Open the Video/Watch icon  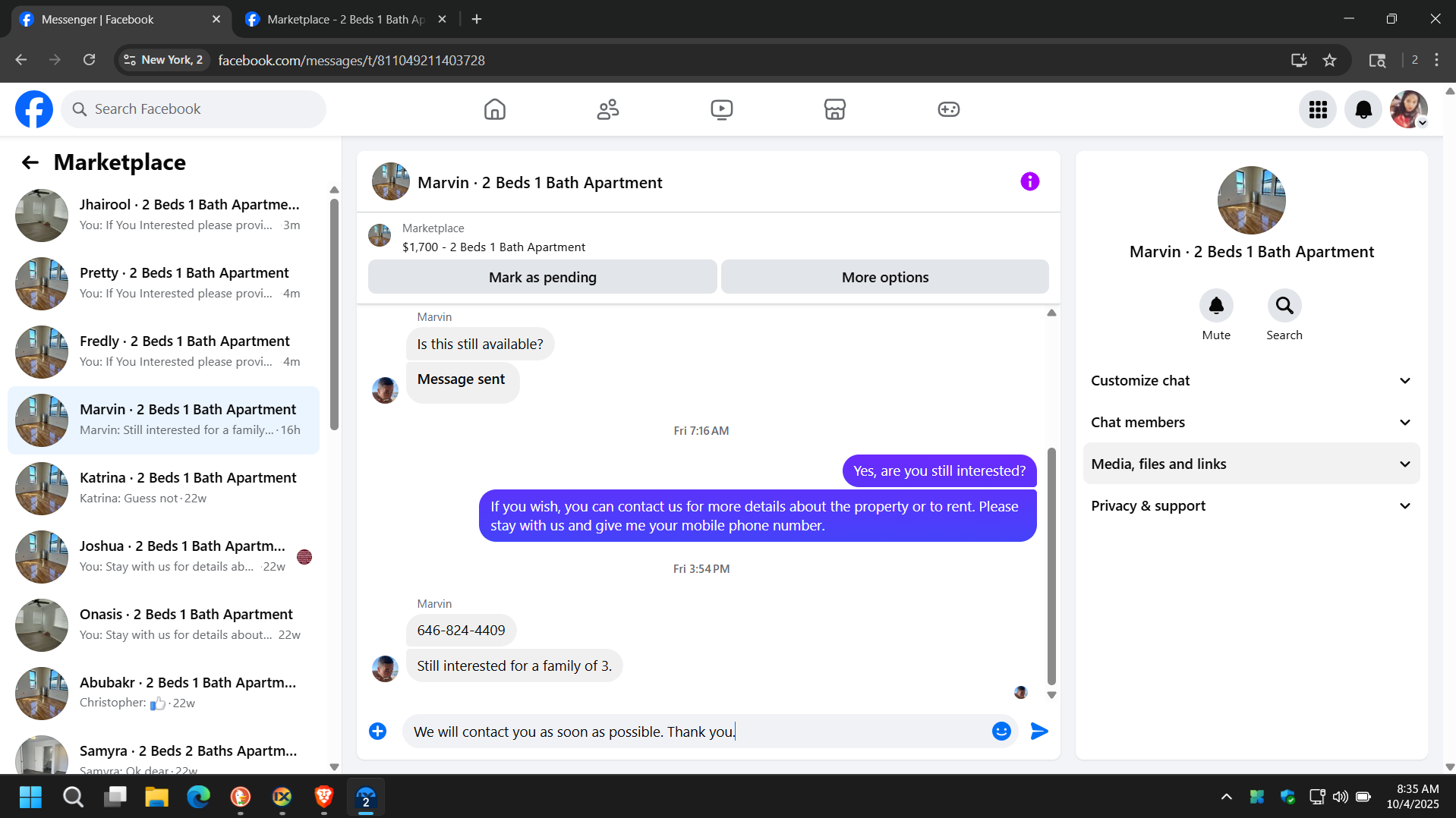(x=721, y=109)
